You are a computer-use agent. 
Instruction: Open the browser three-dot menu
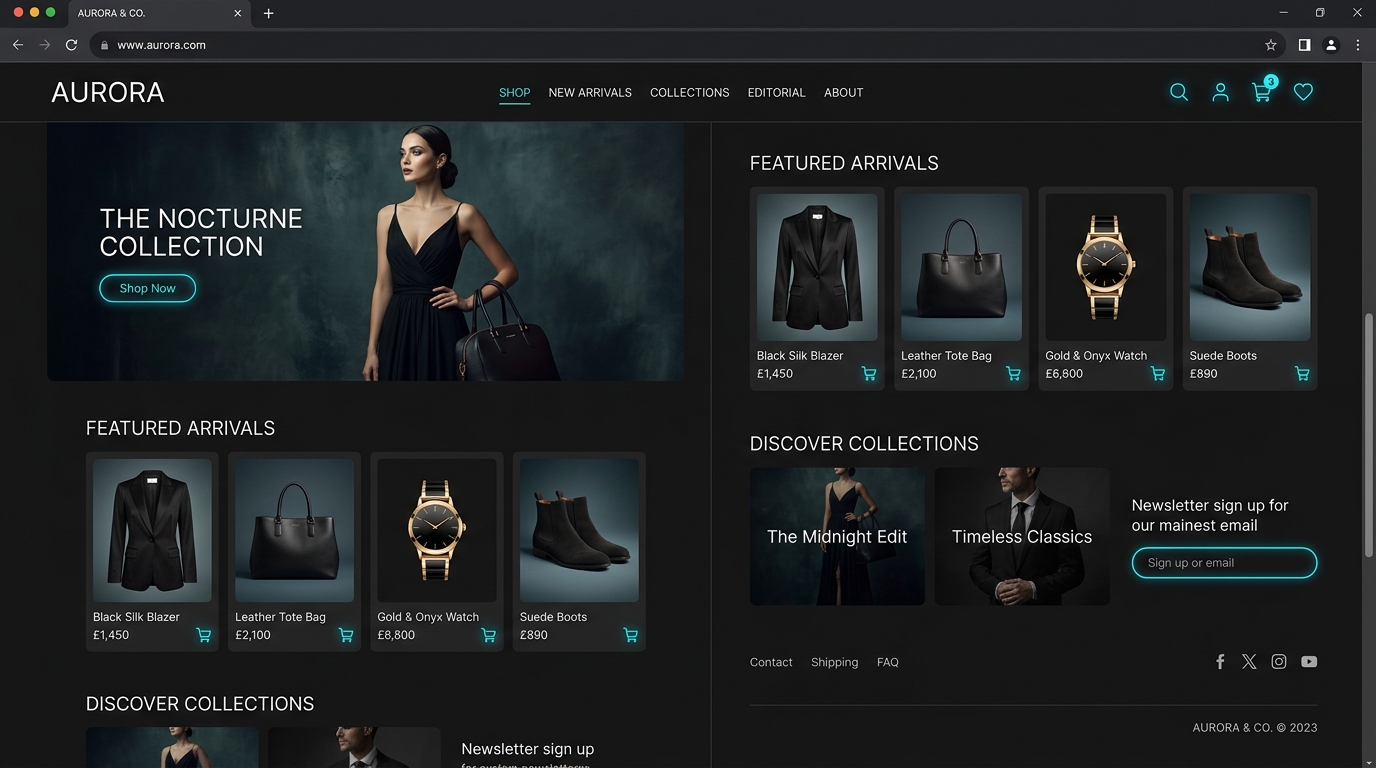(1358, 45)
